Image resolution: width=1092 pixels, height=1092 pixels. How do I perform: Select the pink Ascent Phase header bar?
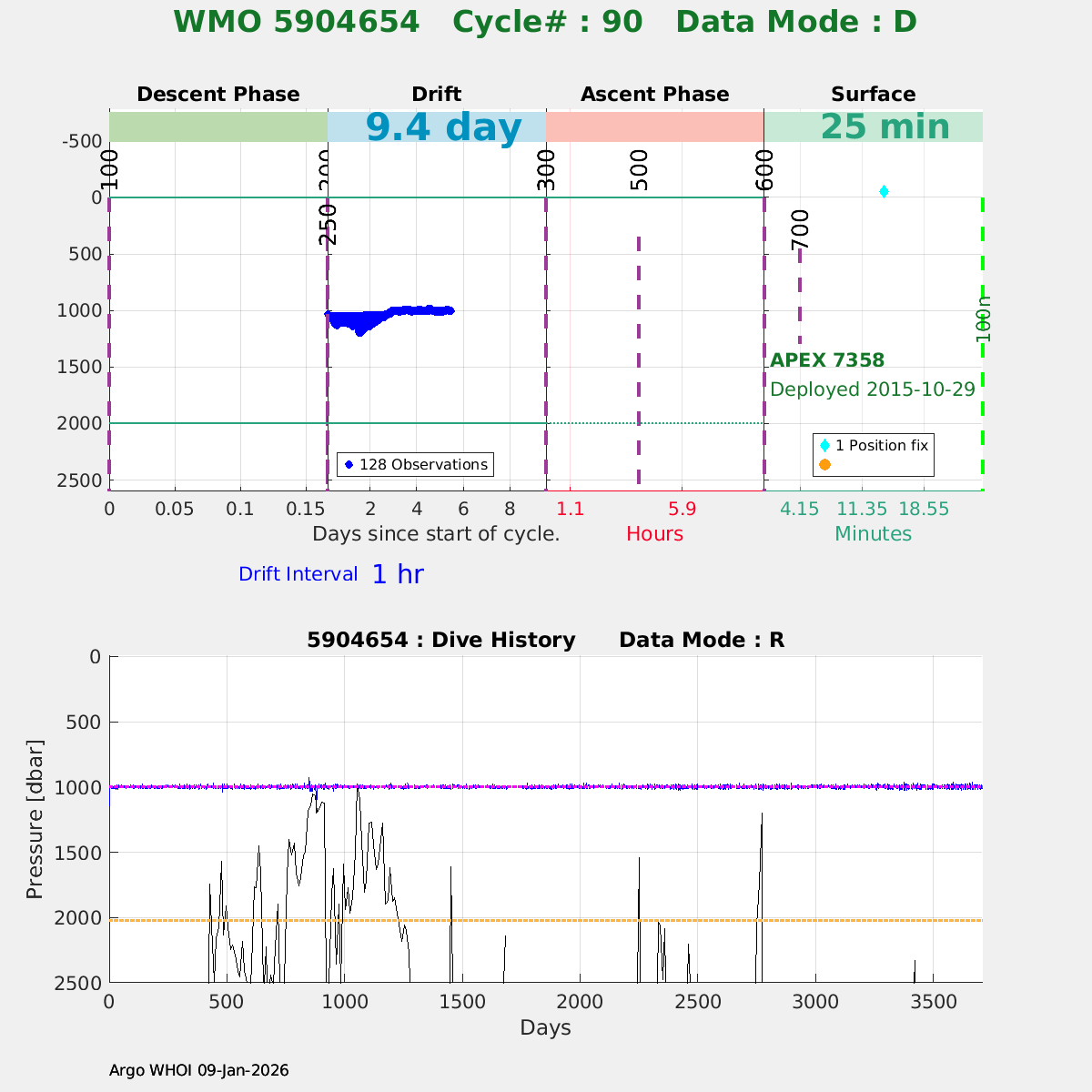coord(654,126)
